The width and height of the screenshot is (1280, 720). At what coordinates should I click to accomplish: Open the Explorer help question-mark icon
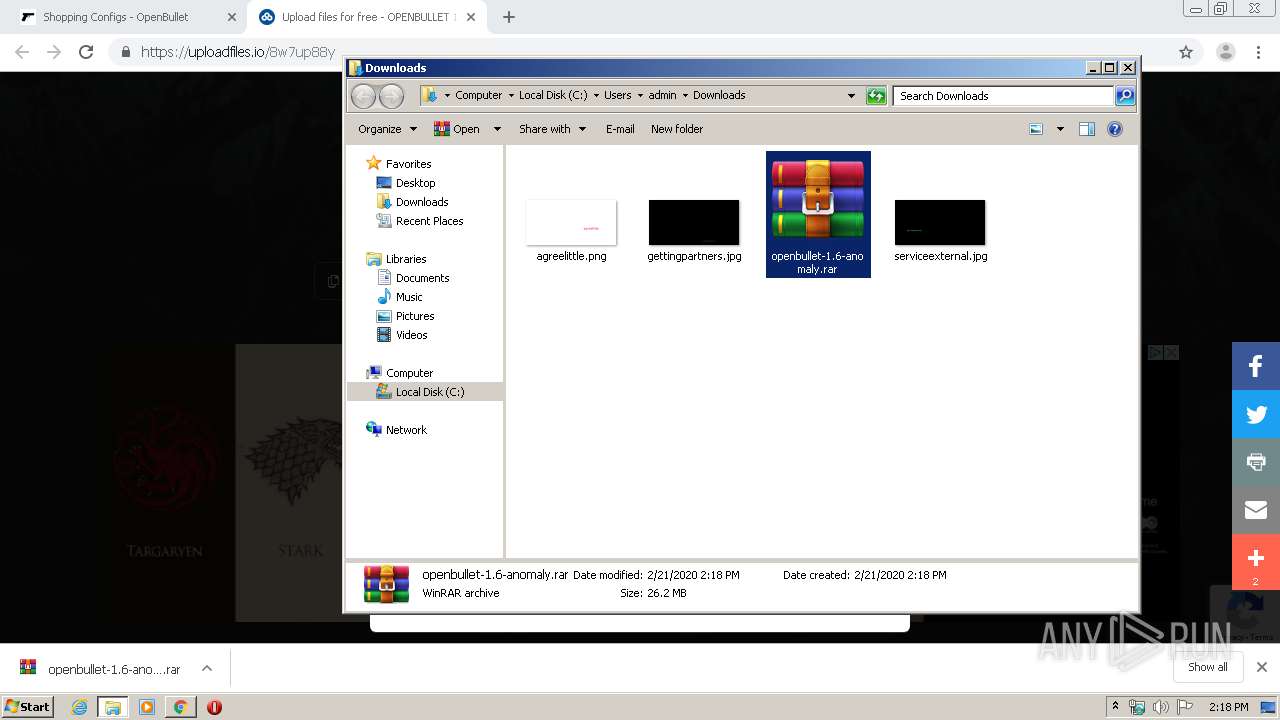pyautogui.click(x=1115, y=129)
